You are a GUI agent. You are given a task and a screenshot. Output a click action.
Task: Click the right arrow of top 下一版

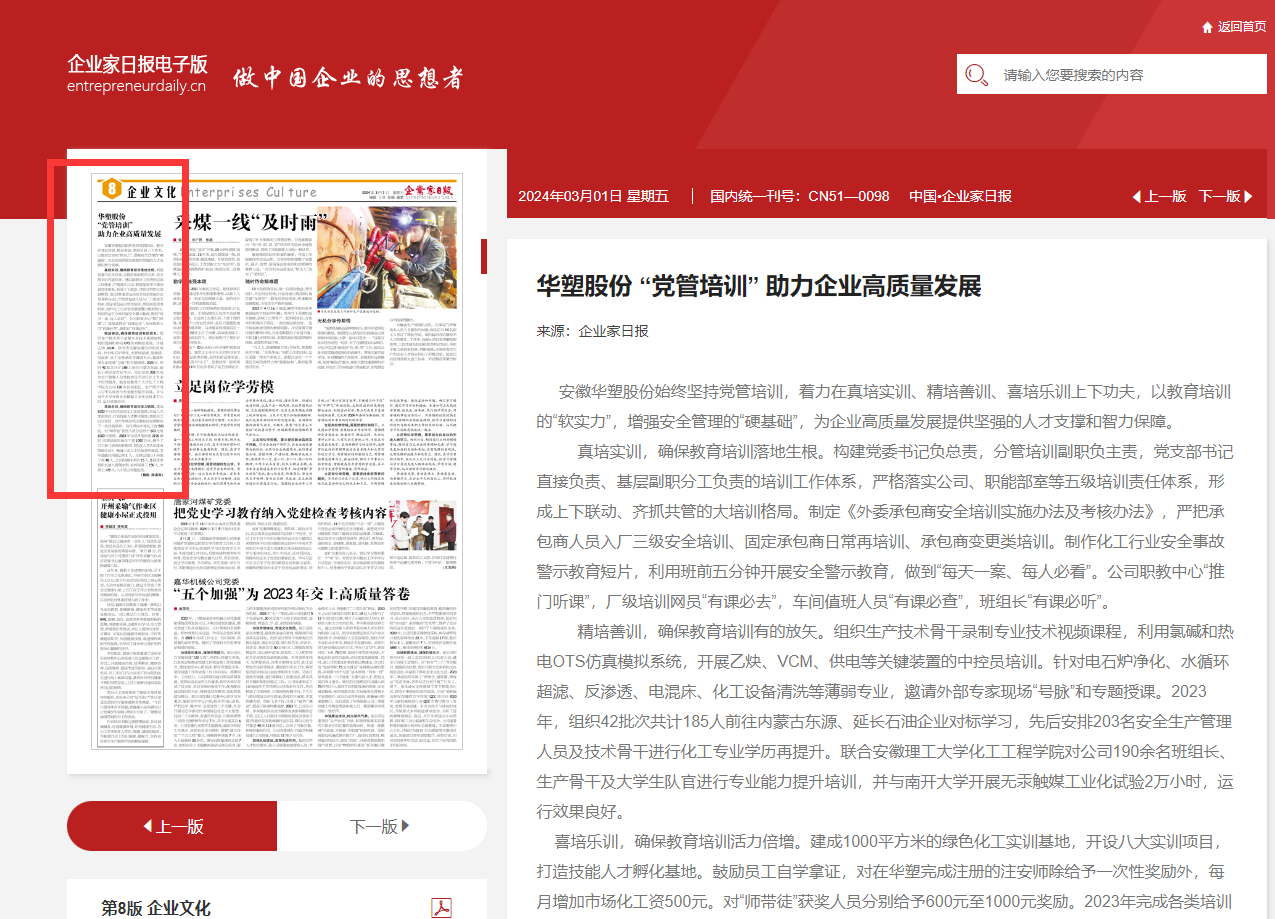1248,196
